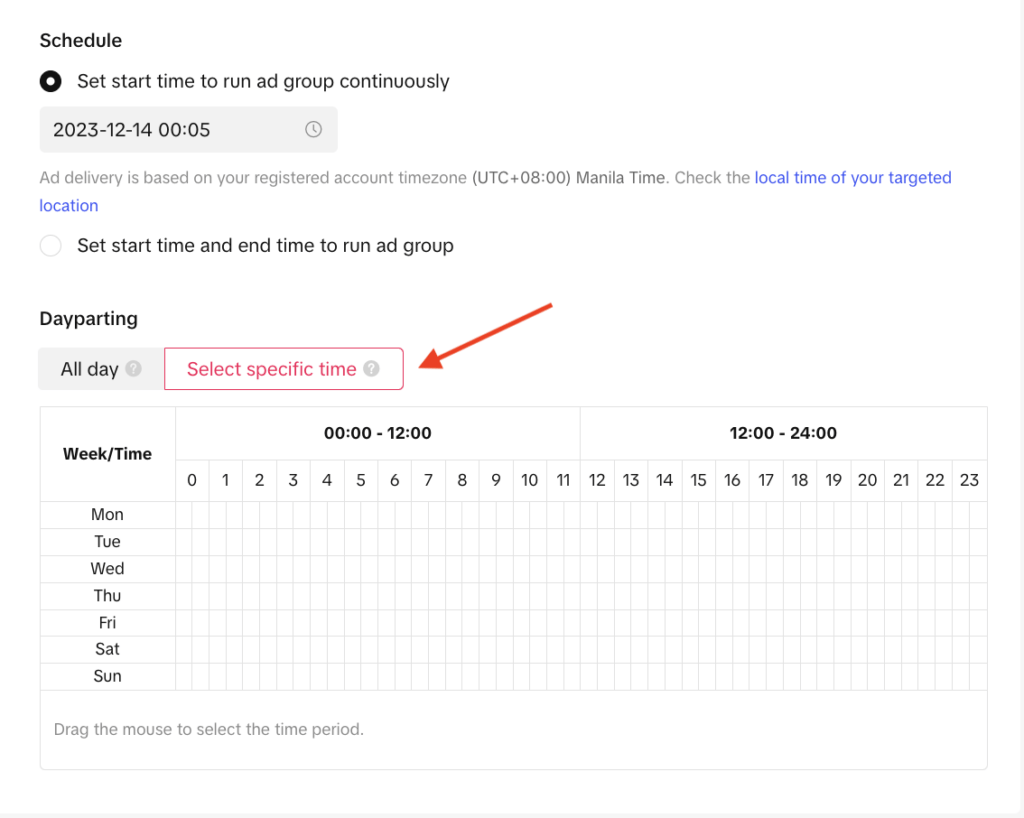This screenshot has width=1024, height=818.
Task: Select run ad group continuously radio option
Action: 50,81
